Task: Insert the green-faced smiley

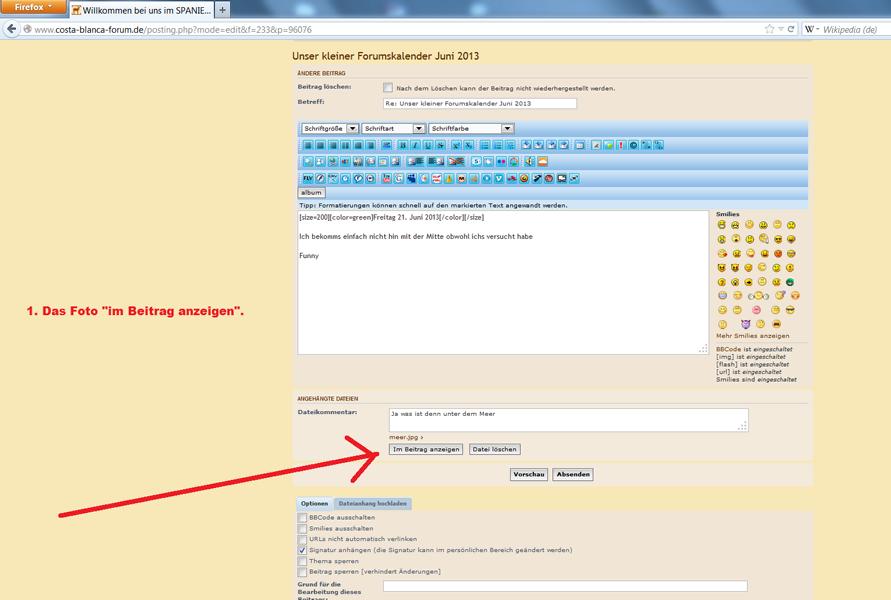Action: pyautogui.click(x=790, y=282)
